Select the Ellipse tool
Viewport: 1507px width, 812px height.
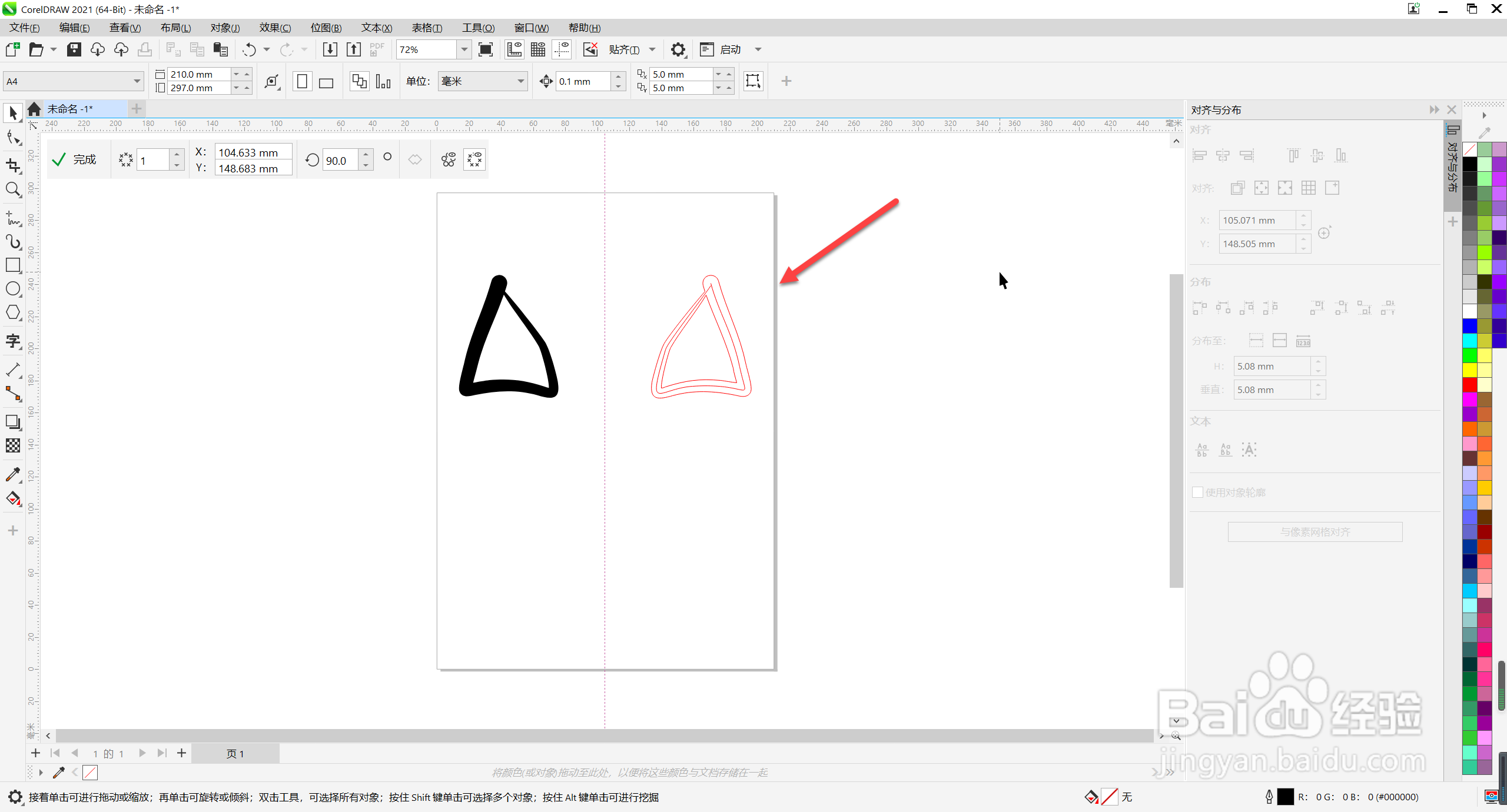pos(13,289)
